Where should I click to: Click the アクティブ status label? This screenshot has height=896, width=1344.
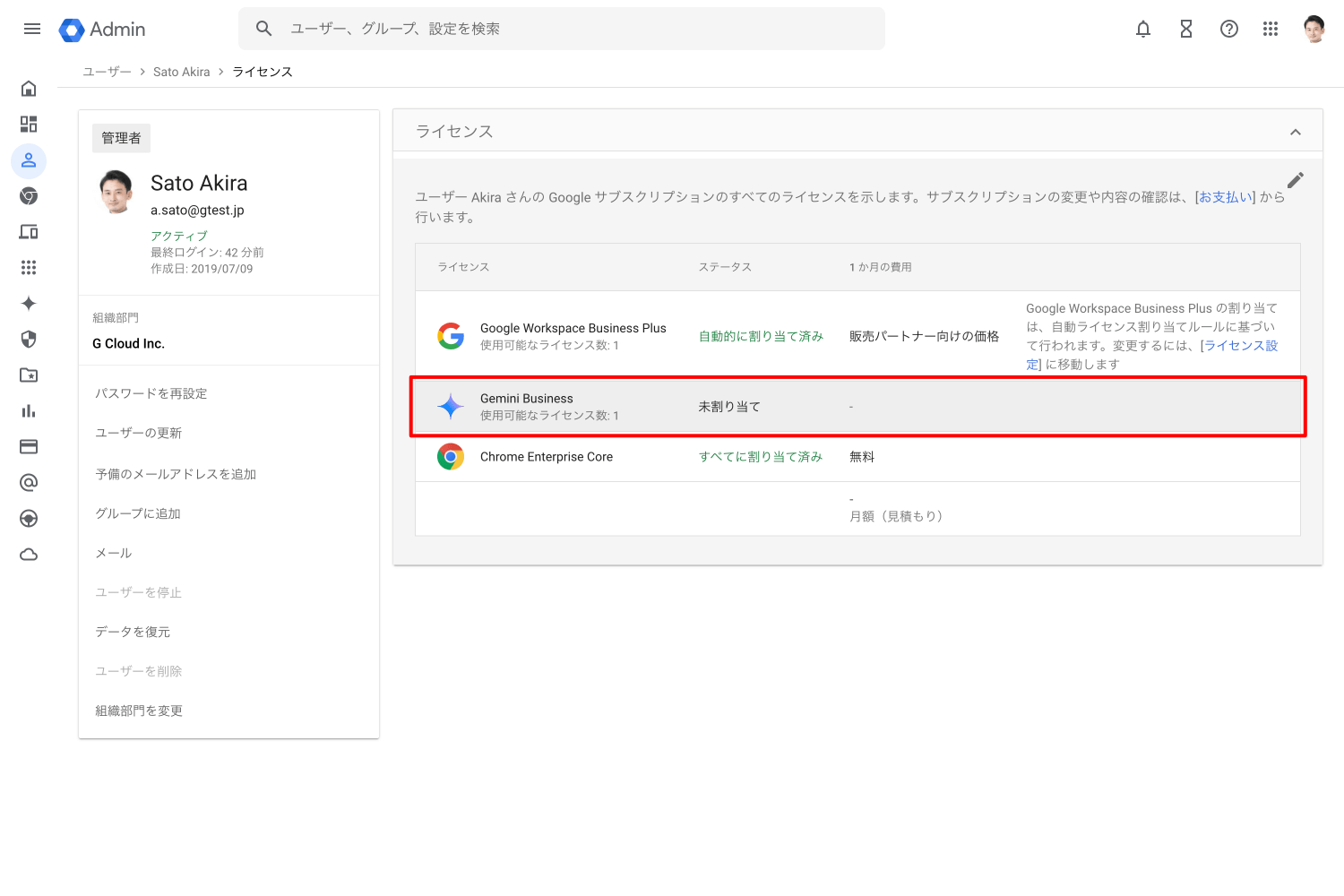(179, 236)
